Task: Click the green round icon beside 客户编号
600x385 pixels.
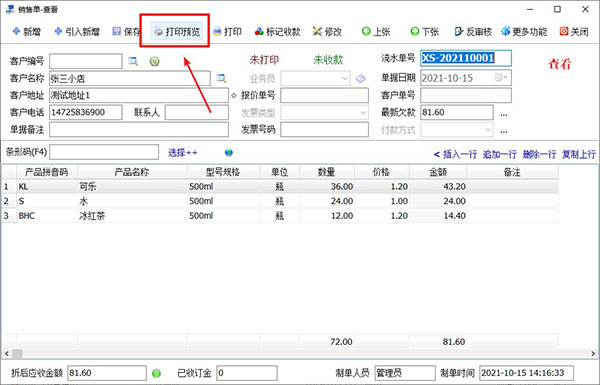Action: tap(155, 61)
